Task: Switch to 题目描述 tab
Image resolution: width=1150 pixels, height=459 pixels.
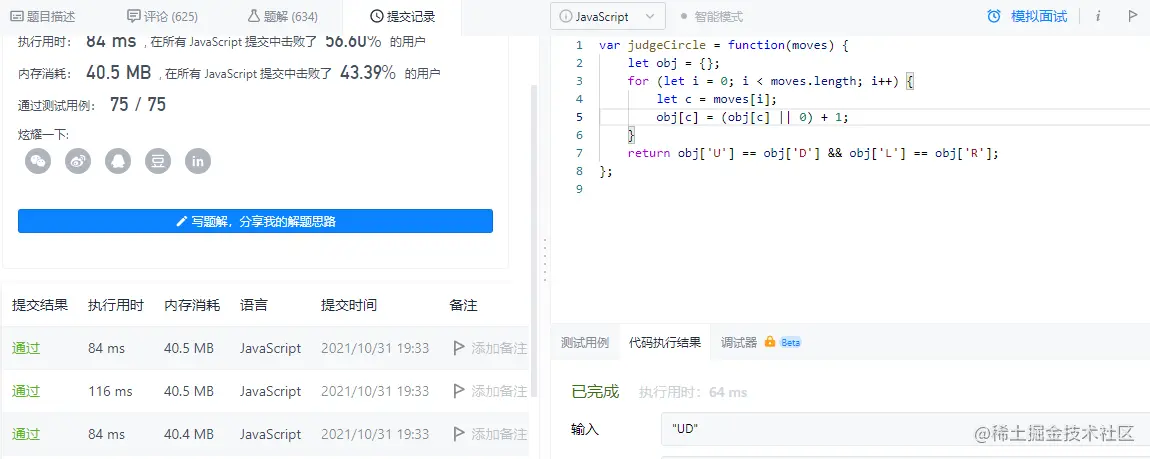Action: coord(43,16)
